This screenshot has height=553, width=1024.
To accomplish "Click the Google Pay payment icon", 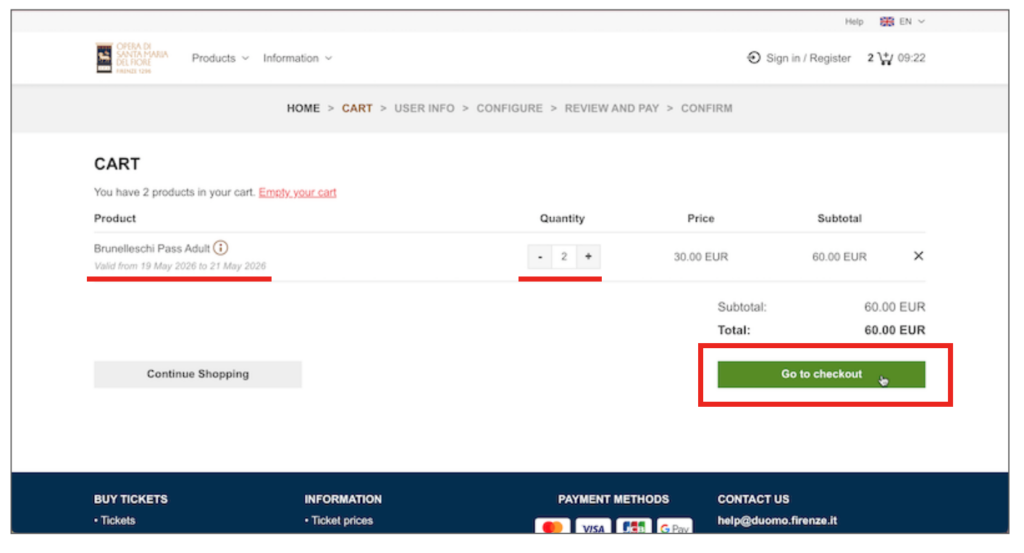I will point(675,527).
